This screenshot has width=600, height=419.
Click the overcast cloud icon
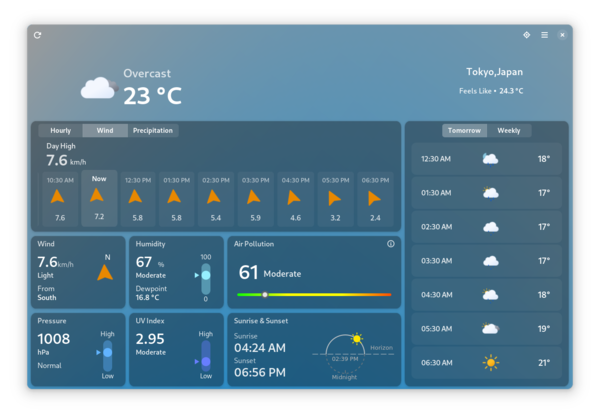(98, 89)
